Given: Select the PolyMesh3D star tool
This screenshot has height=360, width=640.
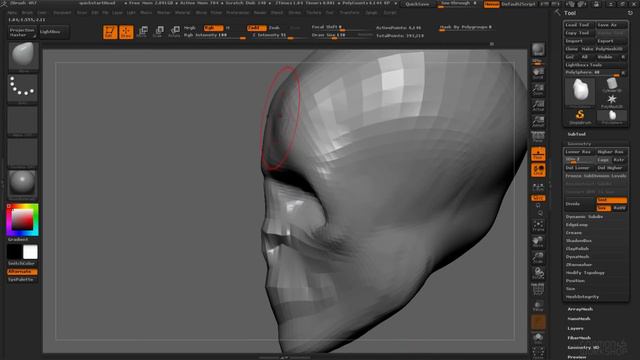Looking at the screenshot, I should pos(611,101).
